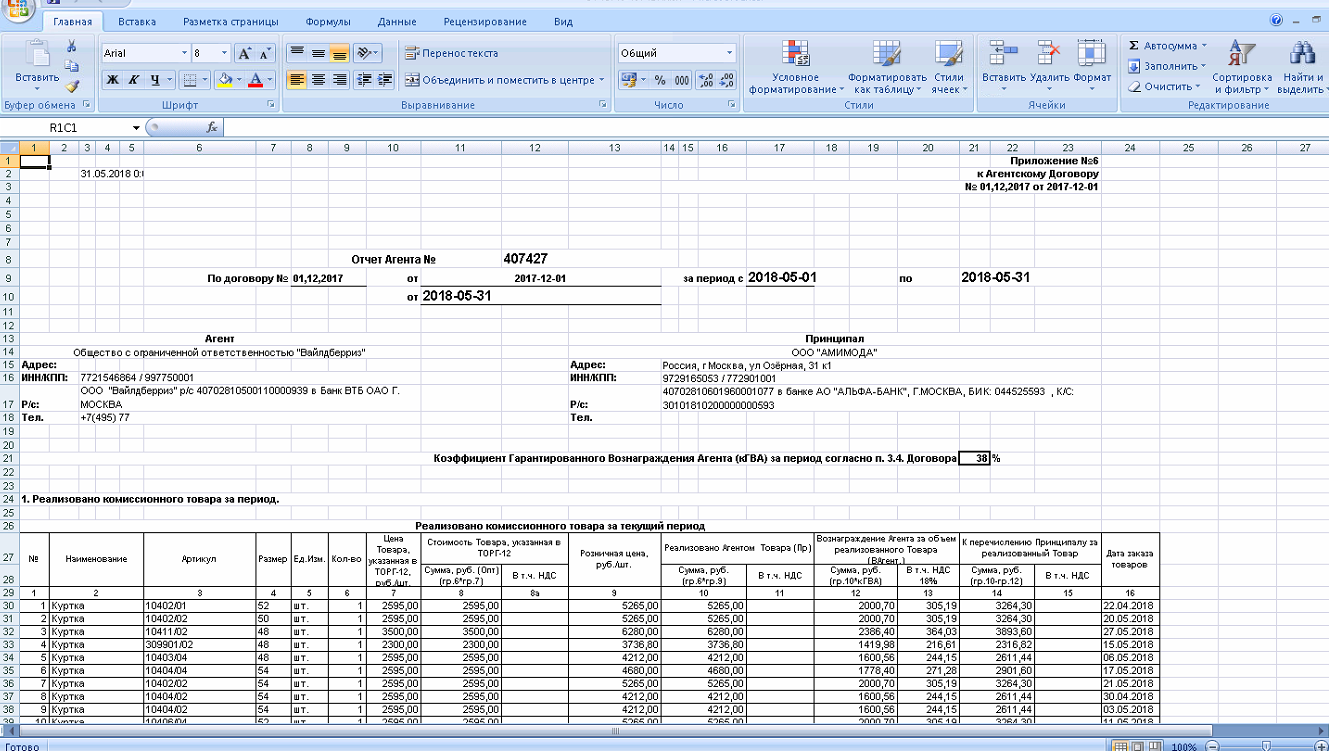The height and width of the screenshot is (751, 1329).
Task: Expand the number format 'Общий' dropdown
Action: 729,53
